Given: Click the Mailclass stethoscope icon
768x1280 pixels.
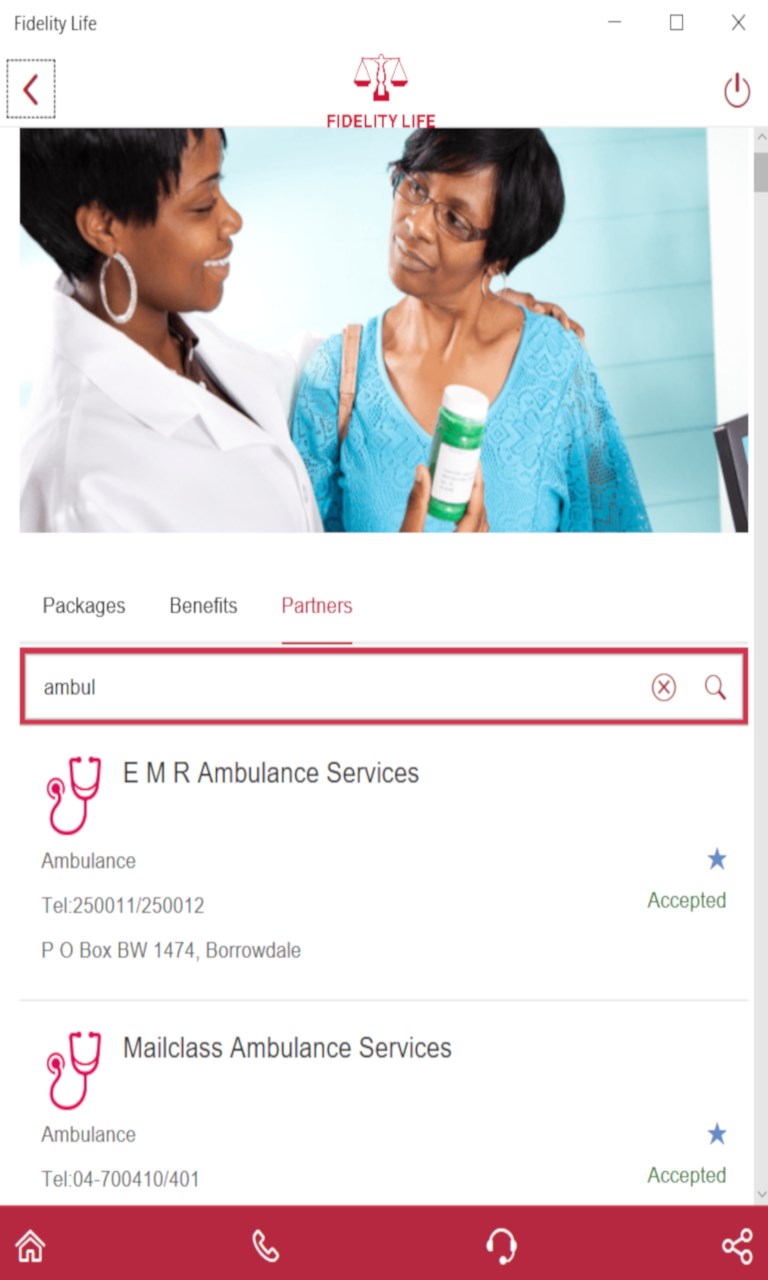Looking at the screenshot, I should [74, 1070].
